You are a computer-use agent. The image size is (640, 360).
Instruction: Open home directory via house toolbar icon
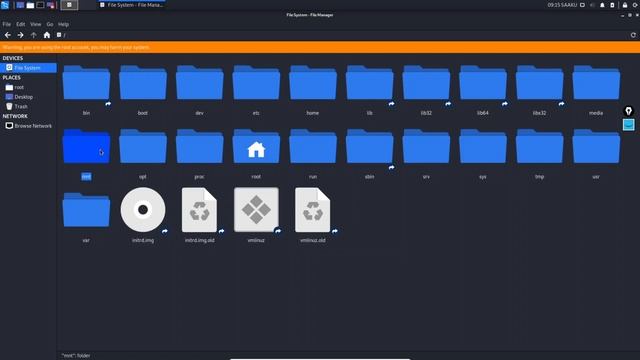(x=47, y=35)
